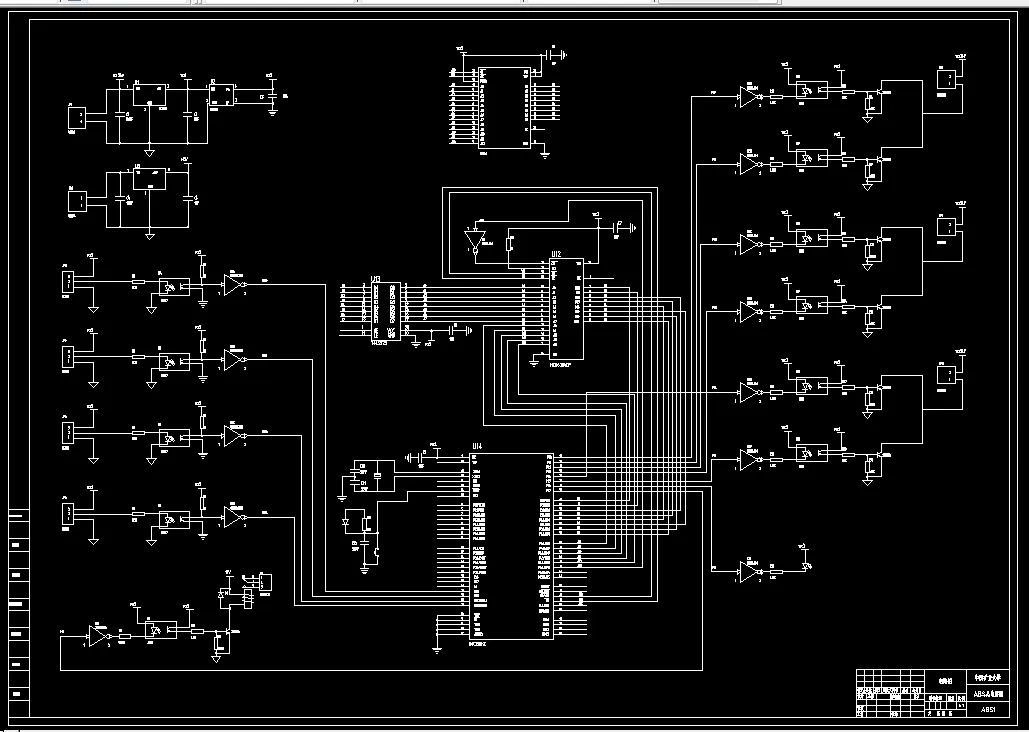Select the optocoupler in bottom-left relay circuit
The height and width of the screenshot is (732, 1029).
(160, 630)
